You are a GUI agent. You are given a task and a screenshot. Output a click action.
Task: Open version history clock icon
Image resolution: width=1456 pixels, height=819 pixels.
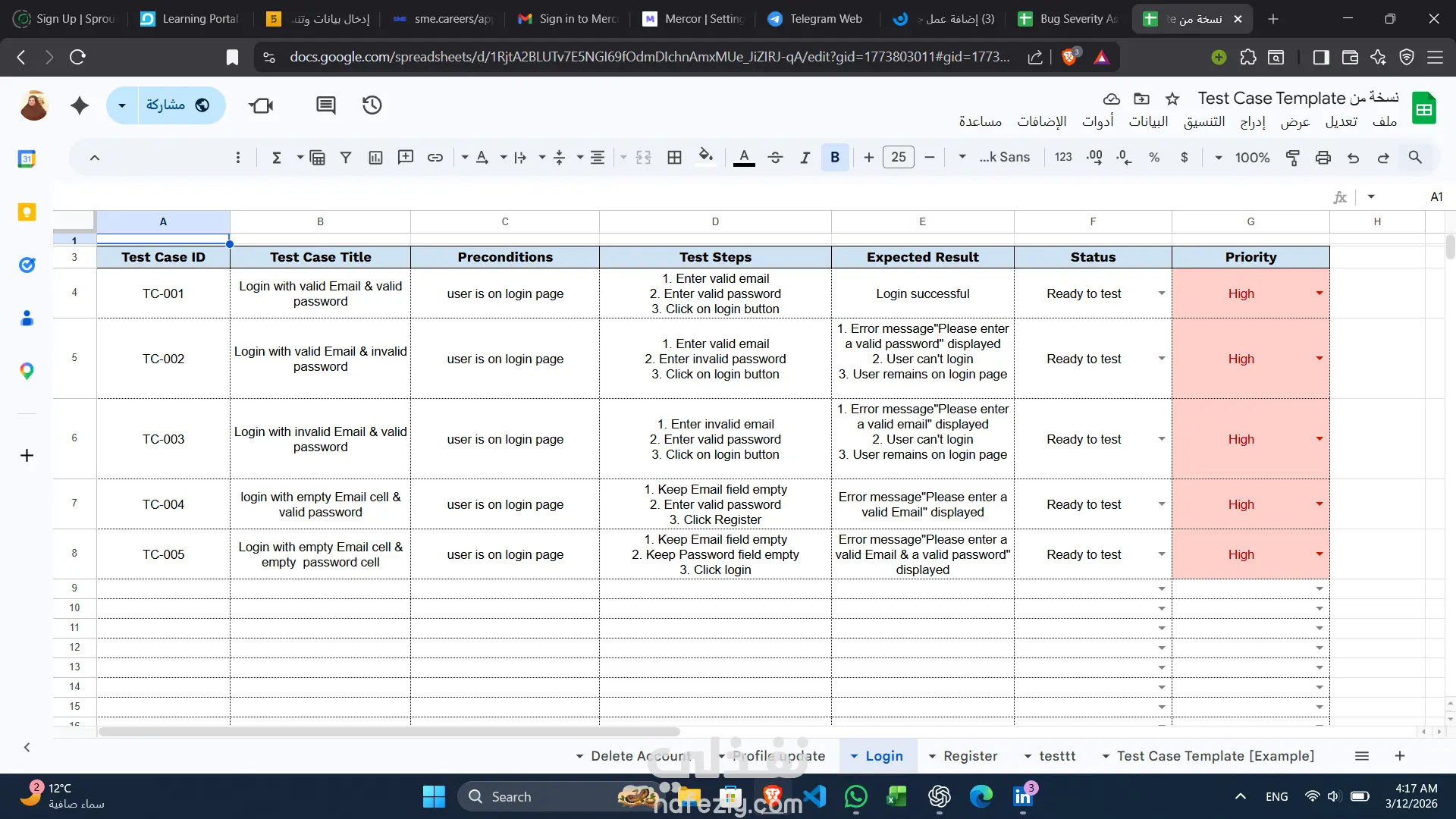pyautogui.click(x=372, y=105)
